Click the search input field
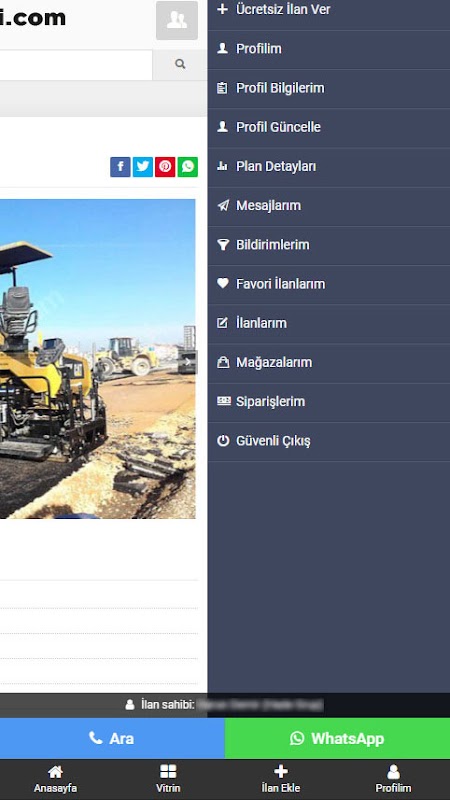Viewport: 450px width, 800px height. (76, 65)
